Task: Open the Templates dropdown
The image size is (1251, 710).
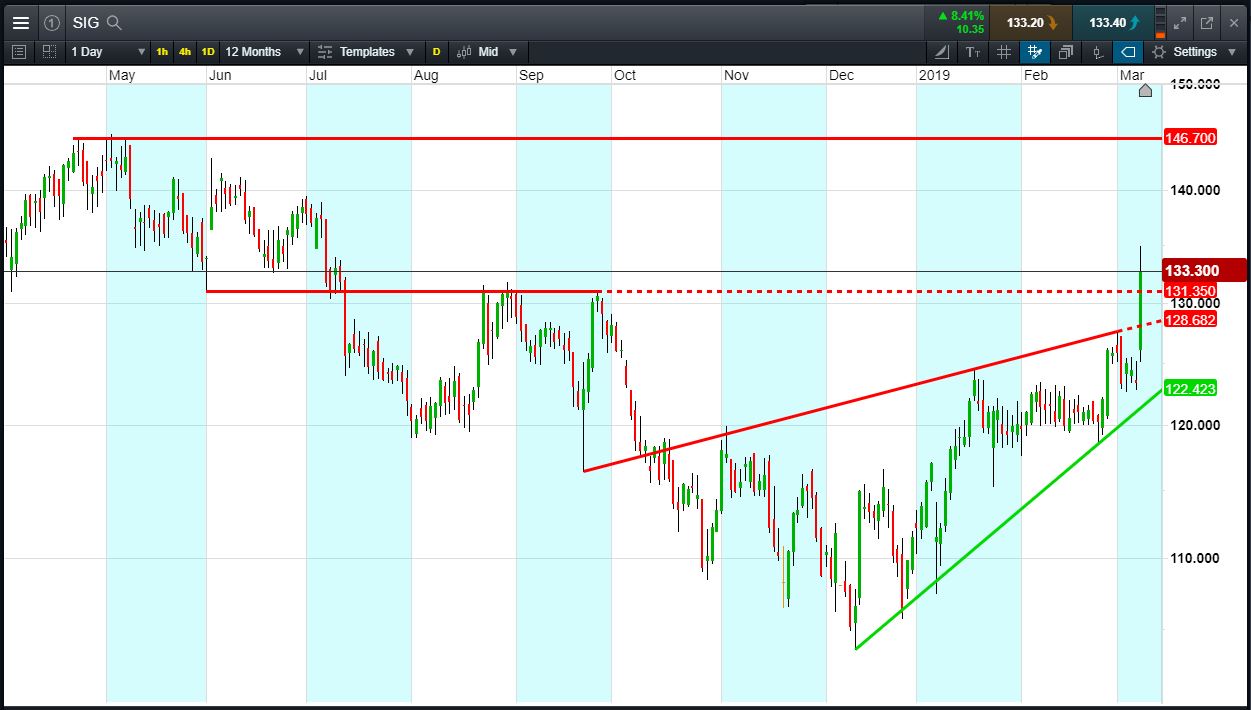Action: click(x=367, y=52)
